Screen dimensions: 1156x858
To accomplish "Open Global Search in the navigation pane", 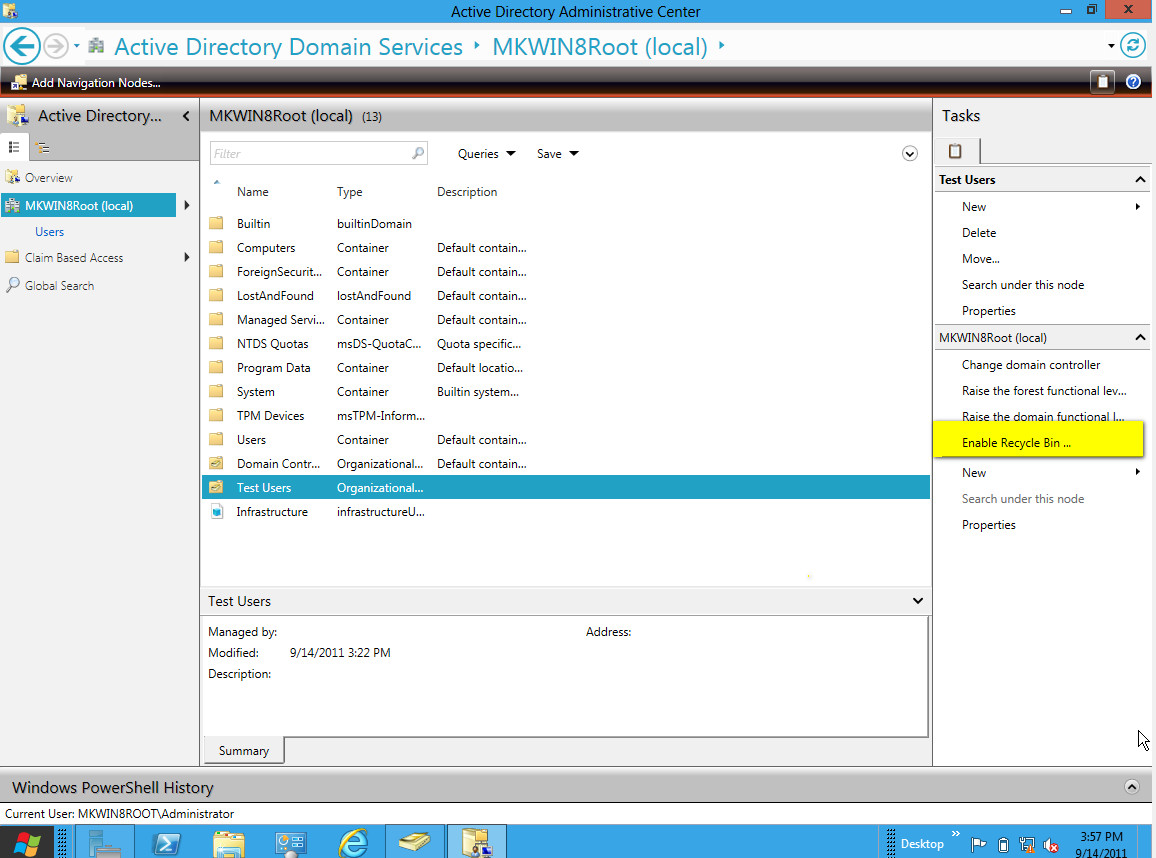I will [59, 285].
